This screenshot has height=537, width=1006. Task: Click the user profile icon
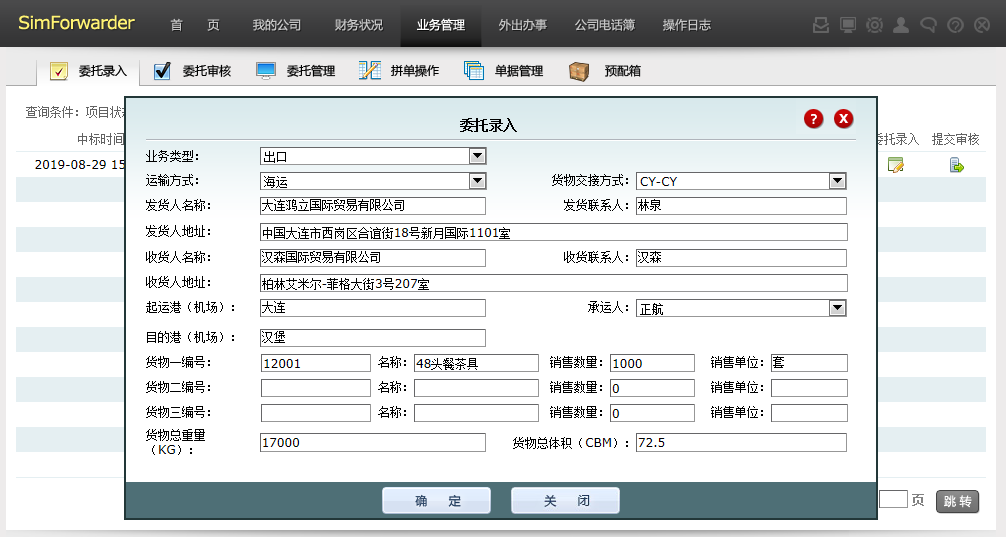point(901,25)
